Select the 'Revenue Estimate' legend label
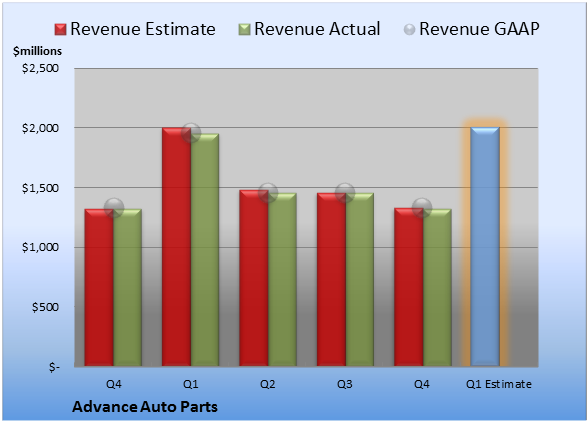 [143, 29]
